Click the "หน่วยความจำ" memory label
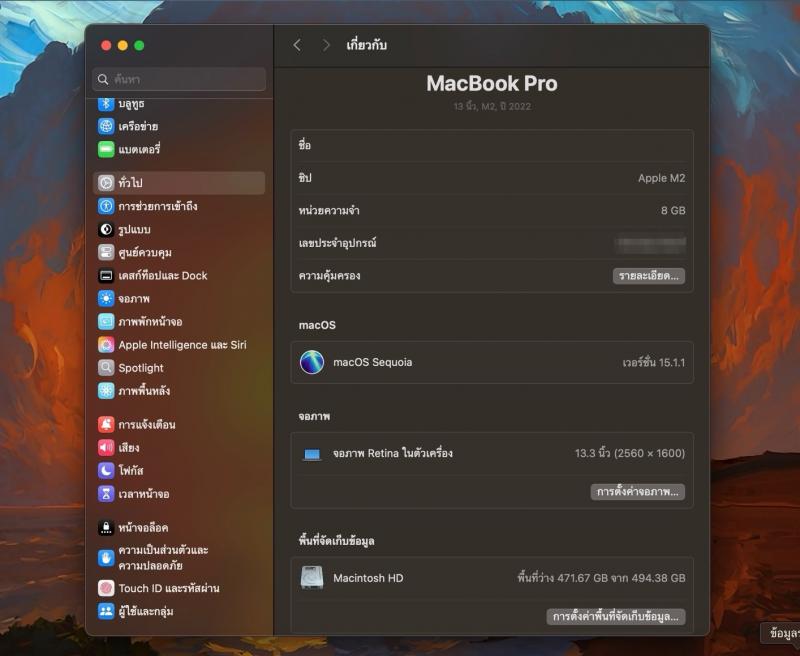 [329, 210]
